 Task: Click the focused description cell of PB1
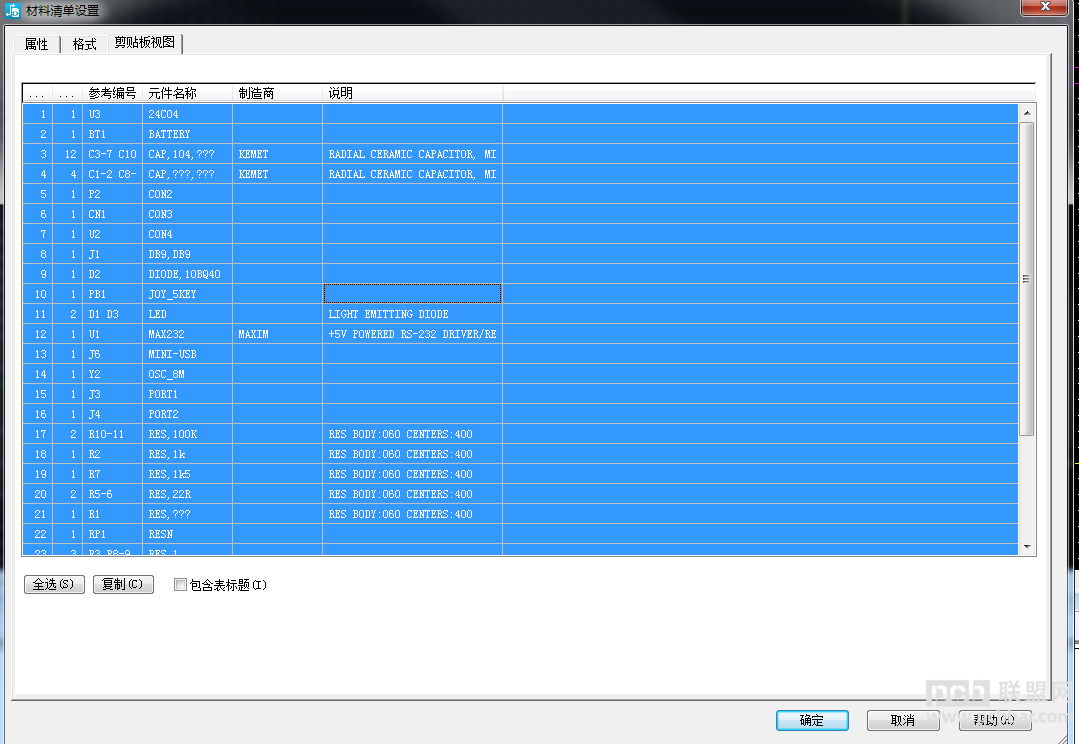point(412,294)
